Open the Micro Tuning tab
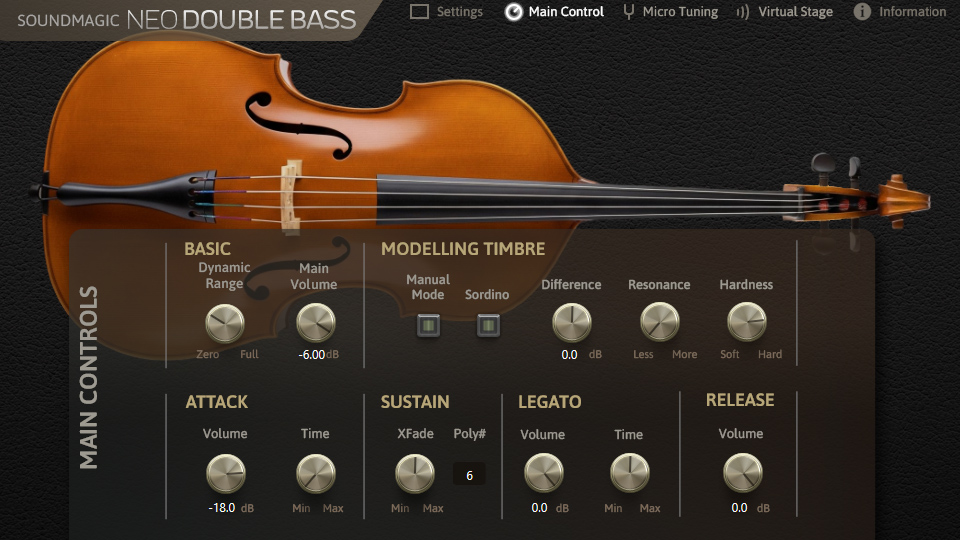Viewport: 960px width, 540px height. [x=670, y=12]
